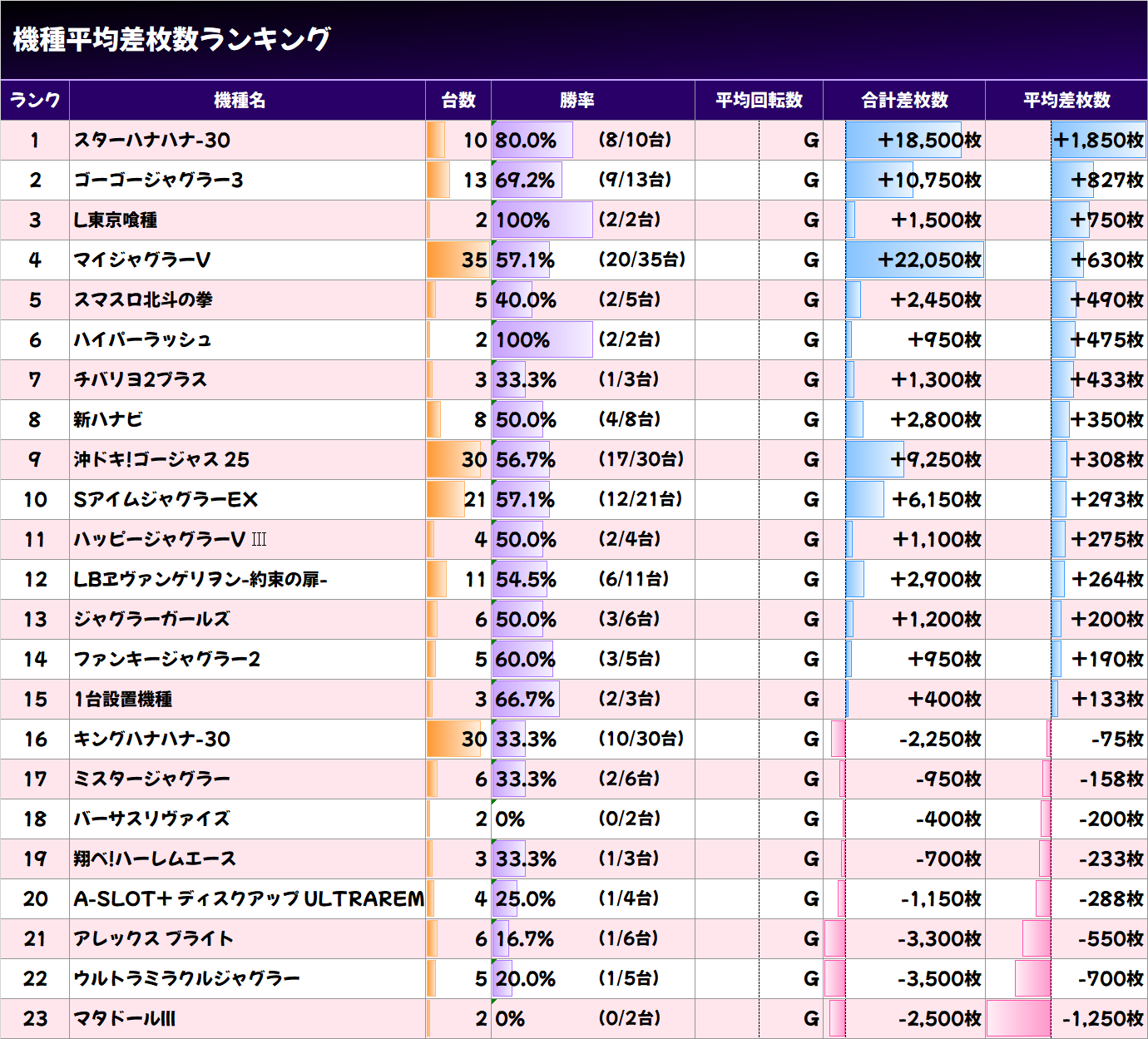Select machine name ファンキージャグラー2
The image size is (1148, 1039).
167,660
